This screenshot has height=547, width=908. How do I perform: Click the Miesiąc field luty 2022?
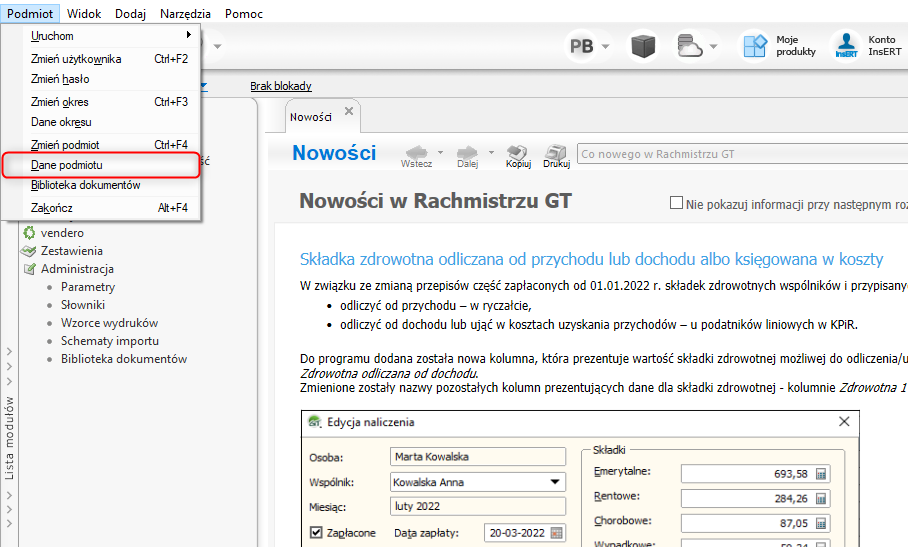coord(478,506)
